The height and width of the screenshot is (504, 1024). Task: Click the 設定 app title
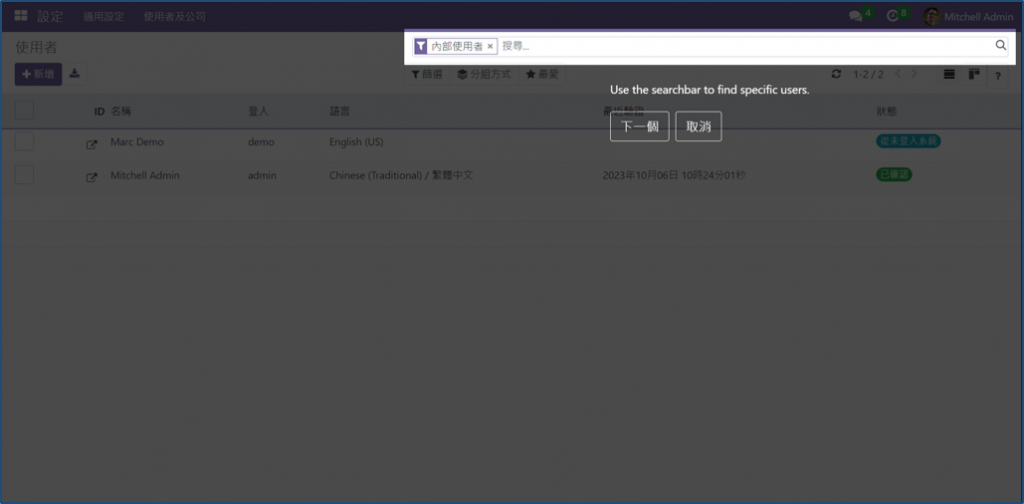(x=50, y=16)
